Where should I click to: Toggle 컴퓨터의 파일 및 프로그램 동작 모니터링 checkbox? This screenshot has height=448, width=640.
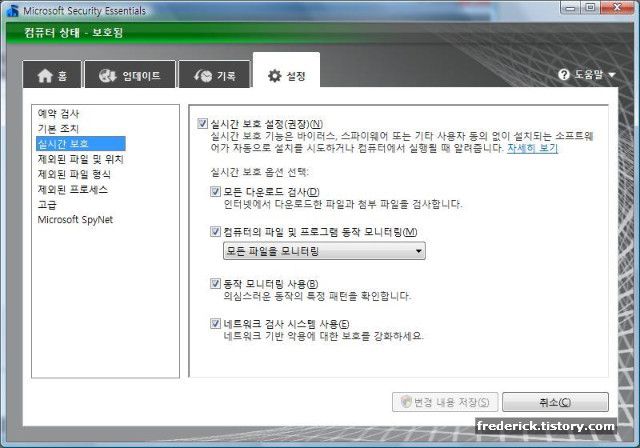215,232
